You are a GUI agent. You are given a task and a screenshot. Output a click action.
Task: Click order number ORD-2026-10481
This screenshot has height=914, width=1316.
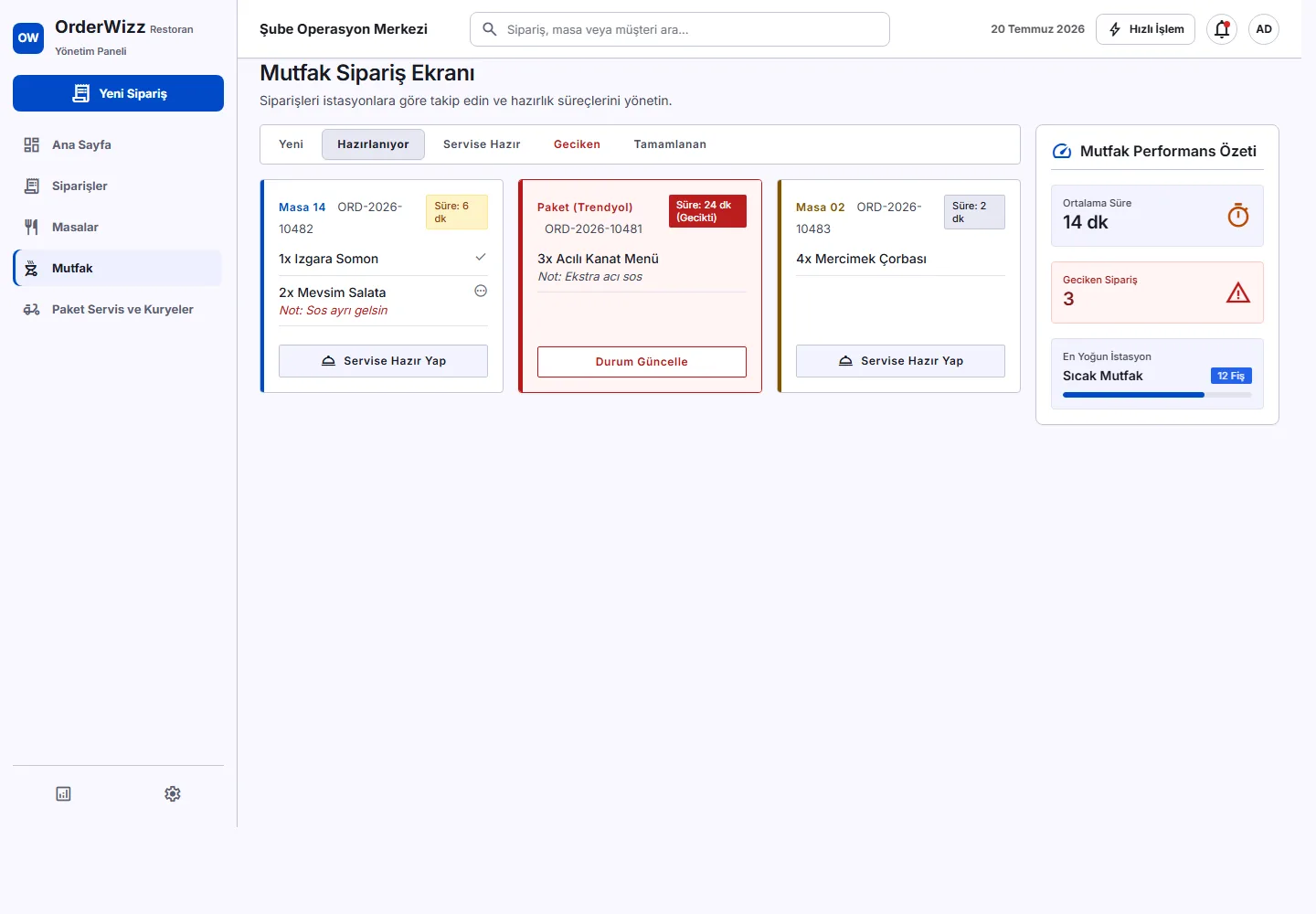click(x=593, y=229)
